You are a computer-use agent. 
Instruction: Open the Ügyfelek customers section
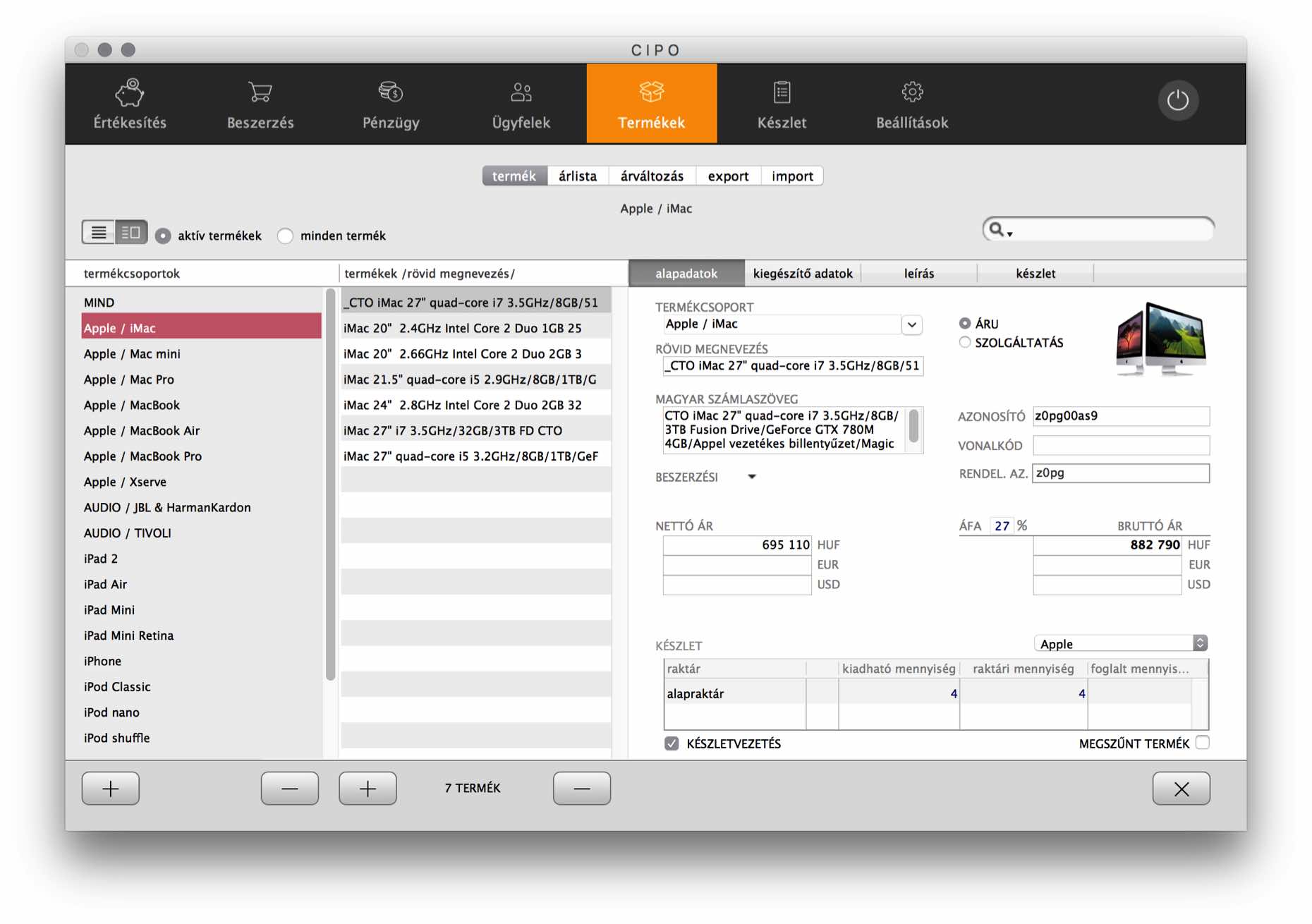click(x=521, y=104)
